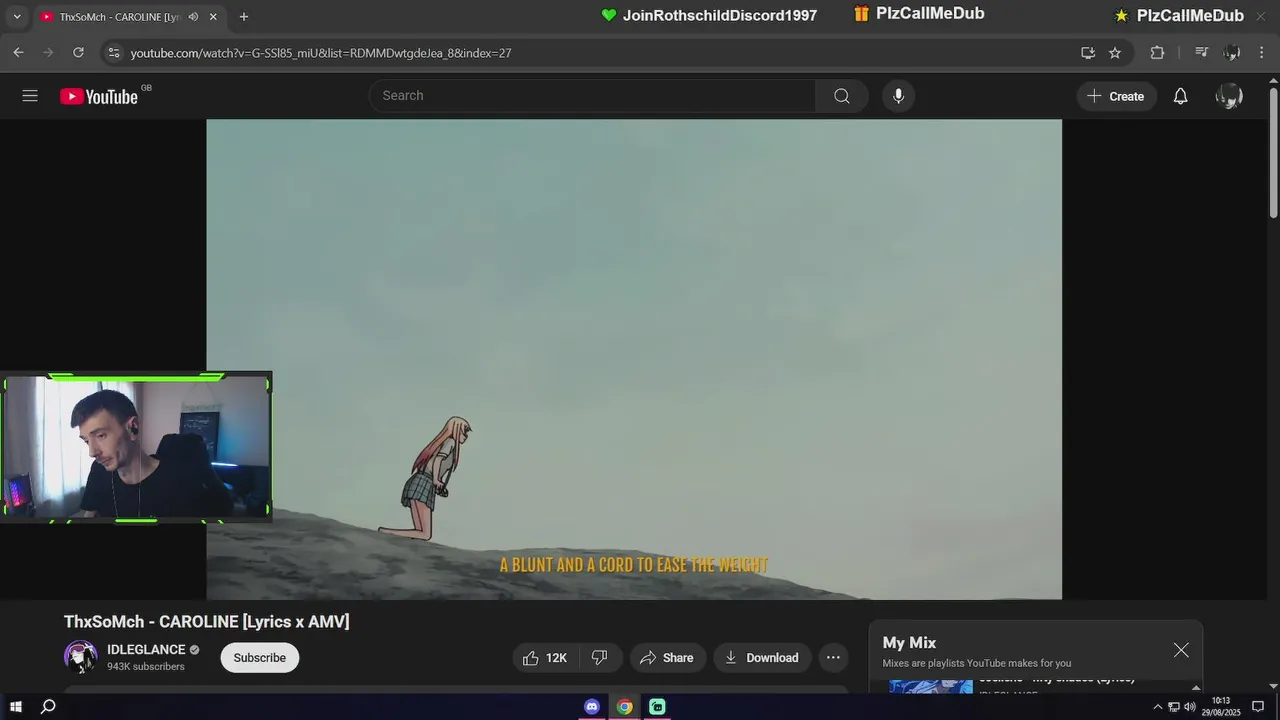
Task: Click the page scrollbar down arrow
Action: [1273, 686]
